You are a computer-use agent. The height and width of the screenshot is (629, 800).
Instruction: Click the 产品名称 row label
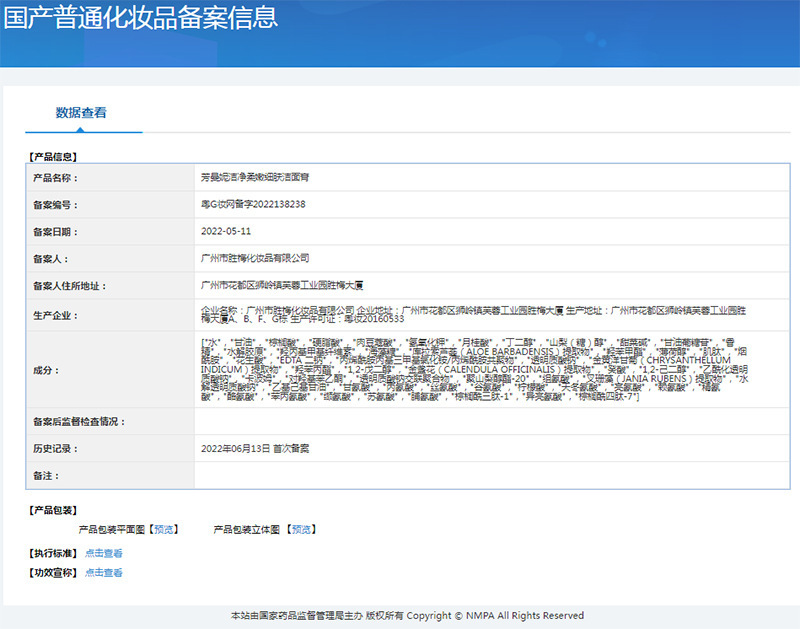tap(56, 178)
